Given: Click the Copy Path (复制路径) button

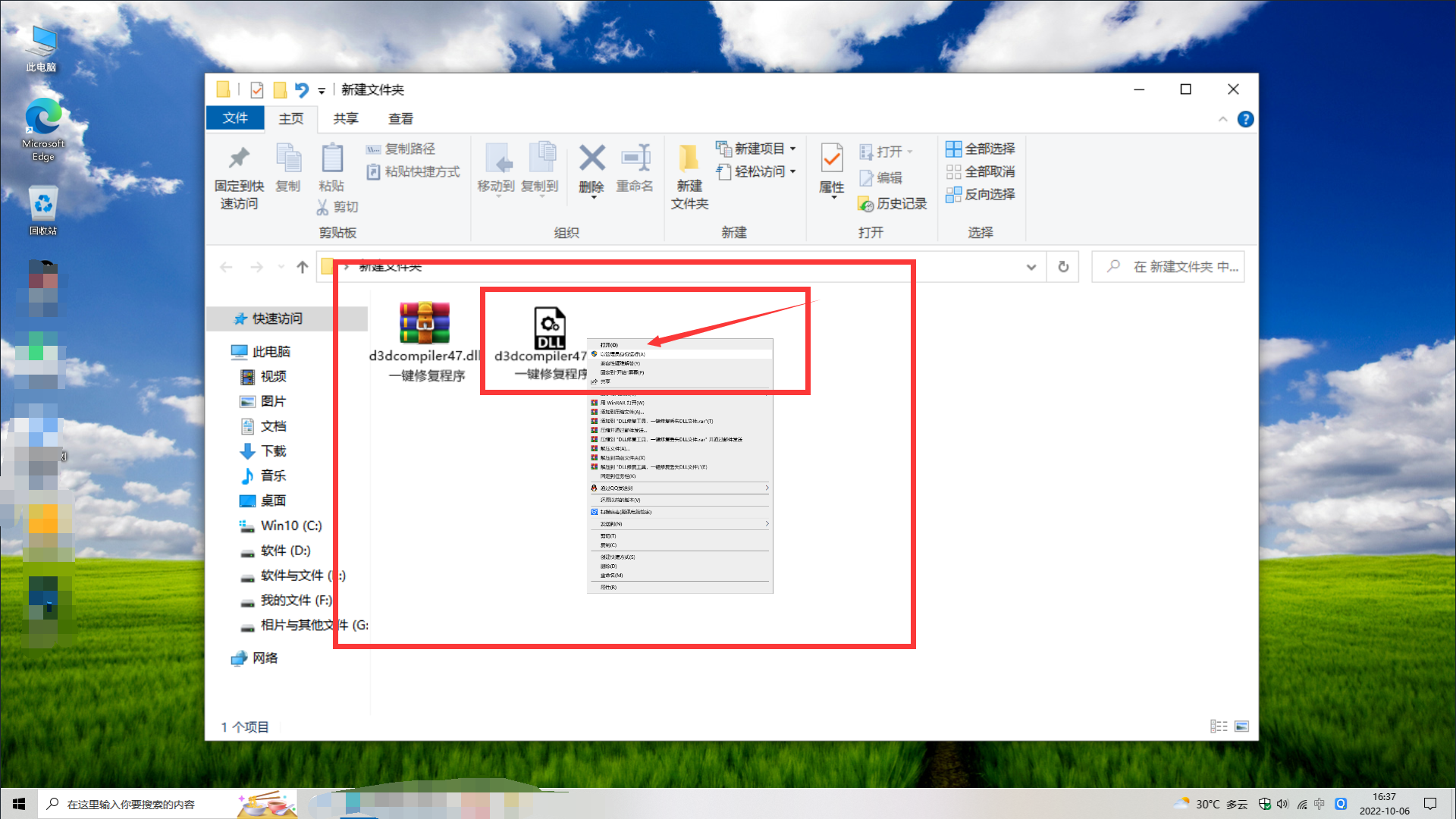Looking at the screenshot, I should (401, 149).
